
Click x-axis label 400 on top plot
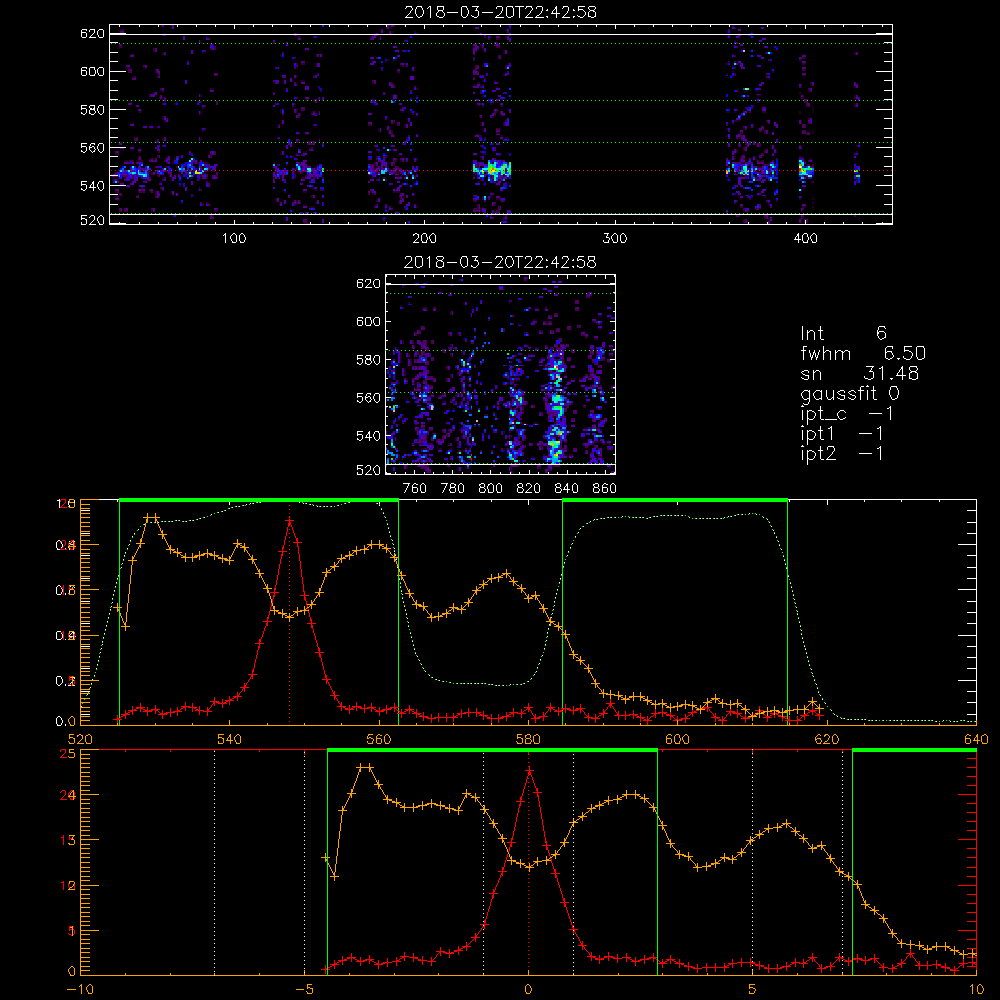[x=805, y=239]
